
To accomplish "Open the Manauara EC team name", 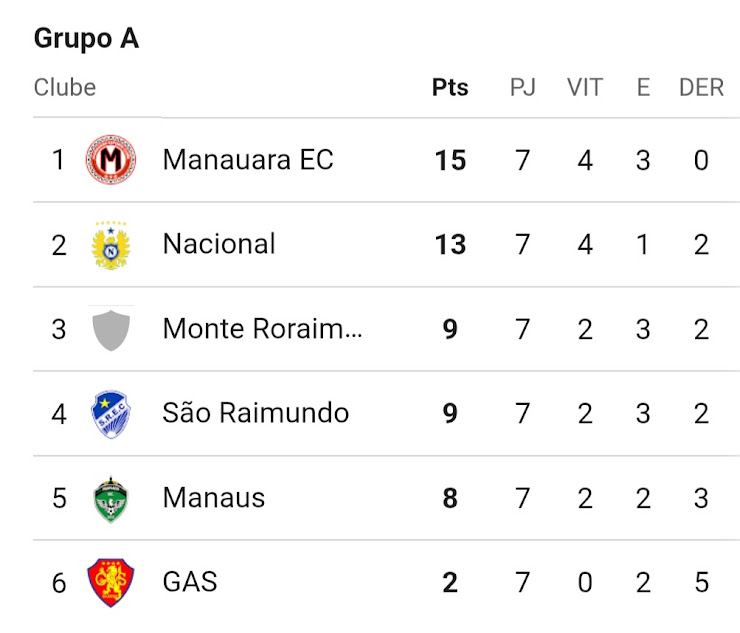I will tap(248, 160).
